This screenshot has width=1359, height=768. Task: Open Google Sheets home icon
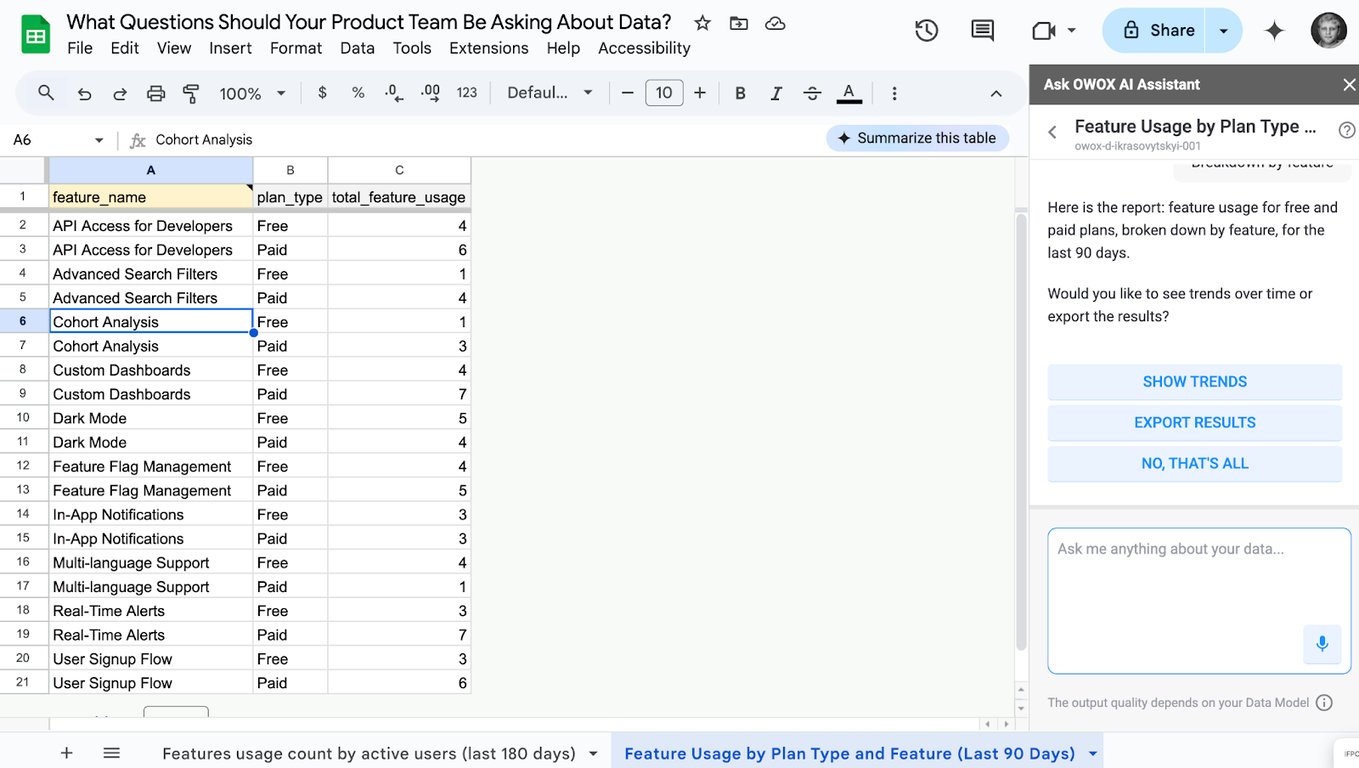(x=36, y=35)
